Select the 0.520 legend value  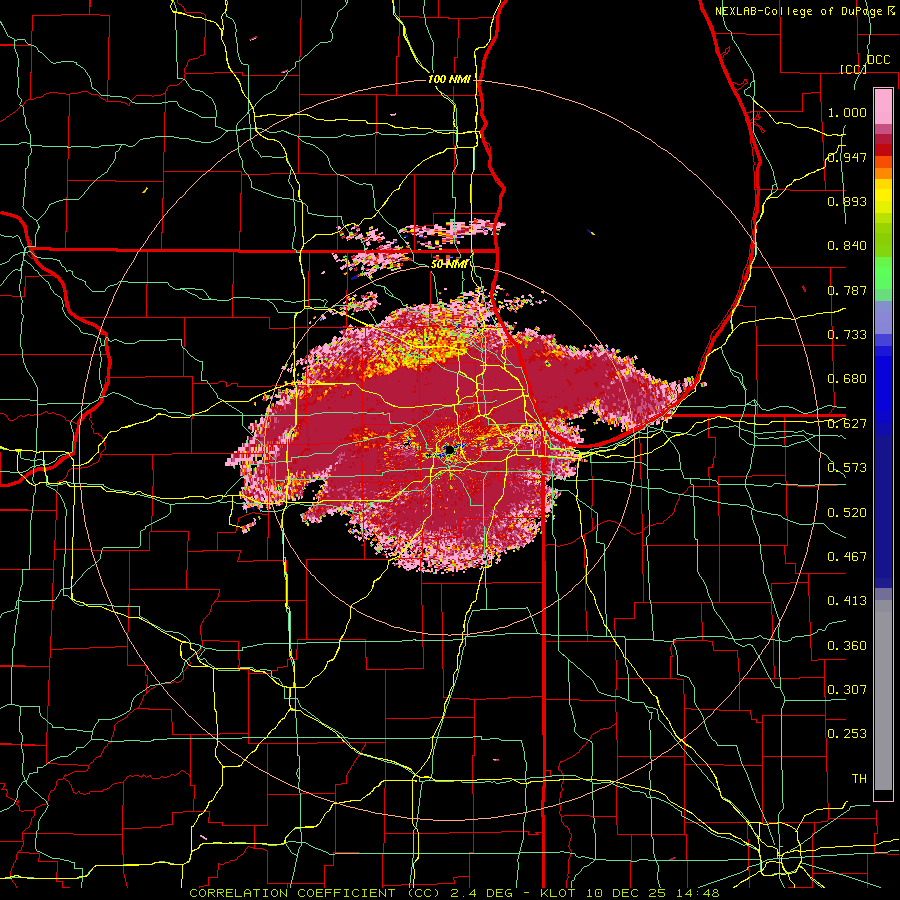point(847,513)
